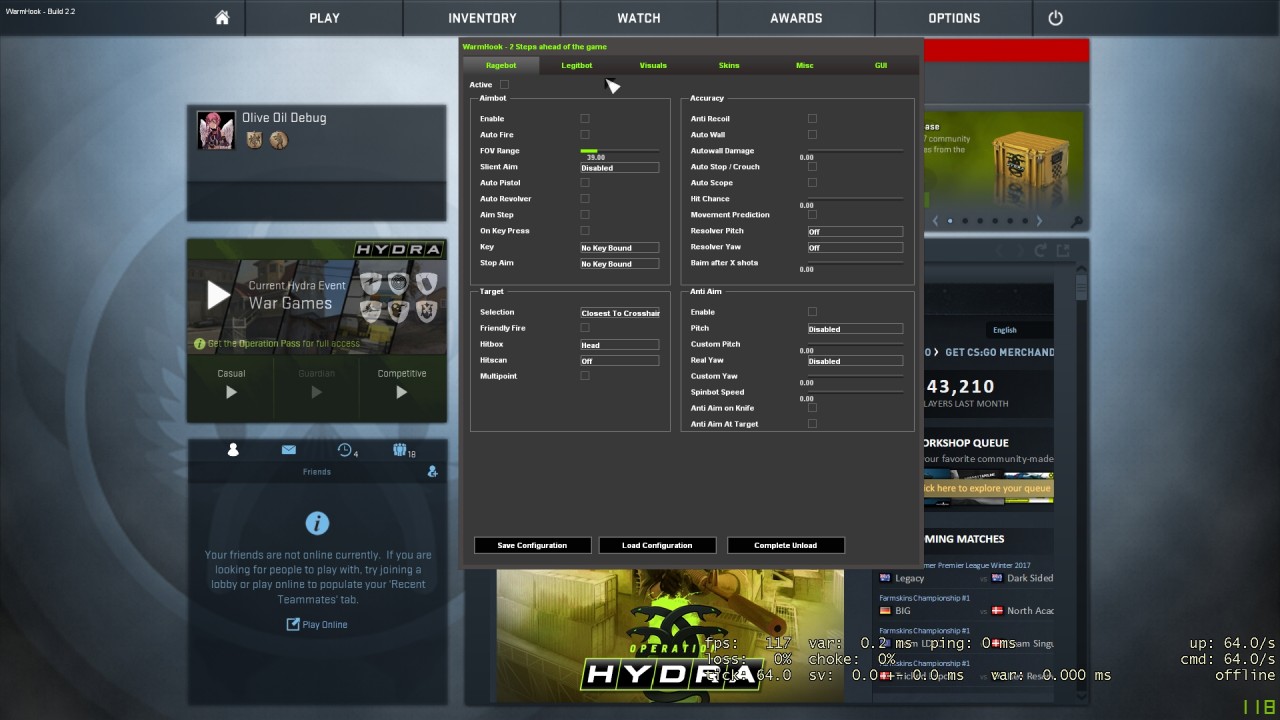Go to the home screen icon

pos(222,18)
